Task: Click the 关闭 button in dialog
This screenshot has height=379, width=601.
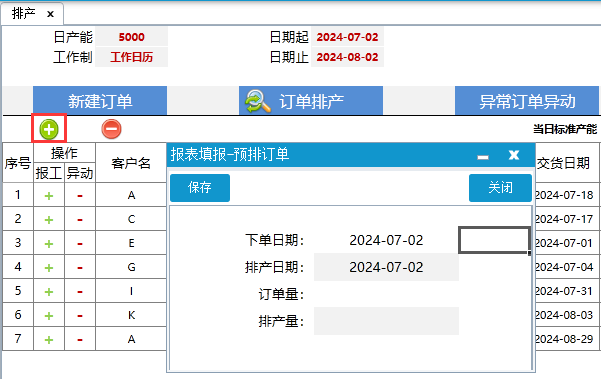Action: pyautogui.click(x=500, y=188)
